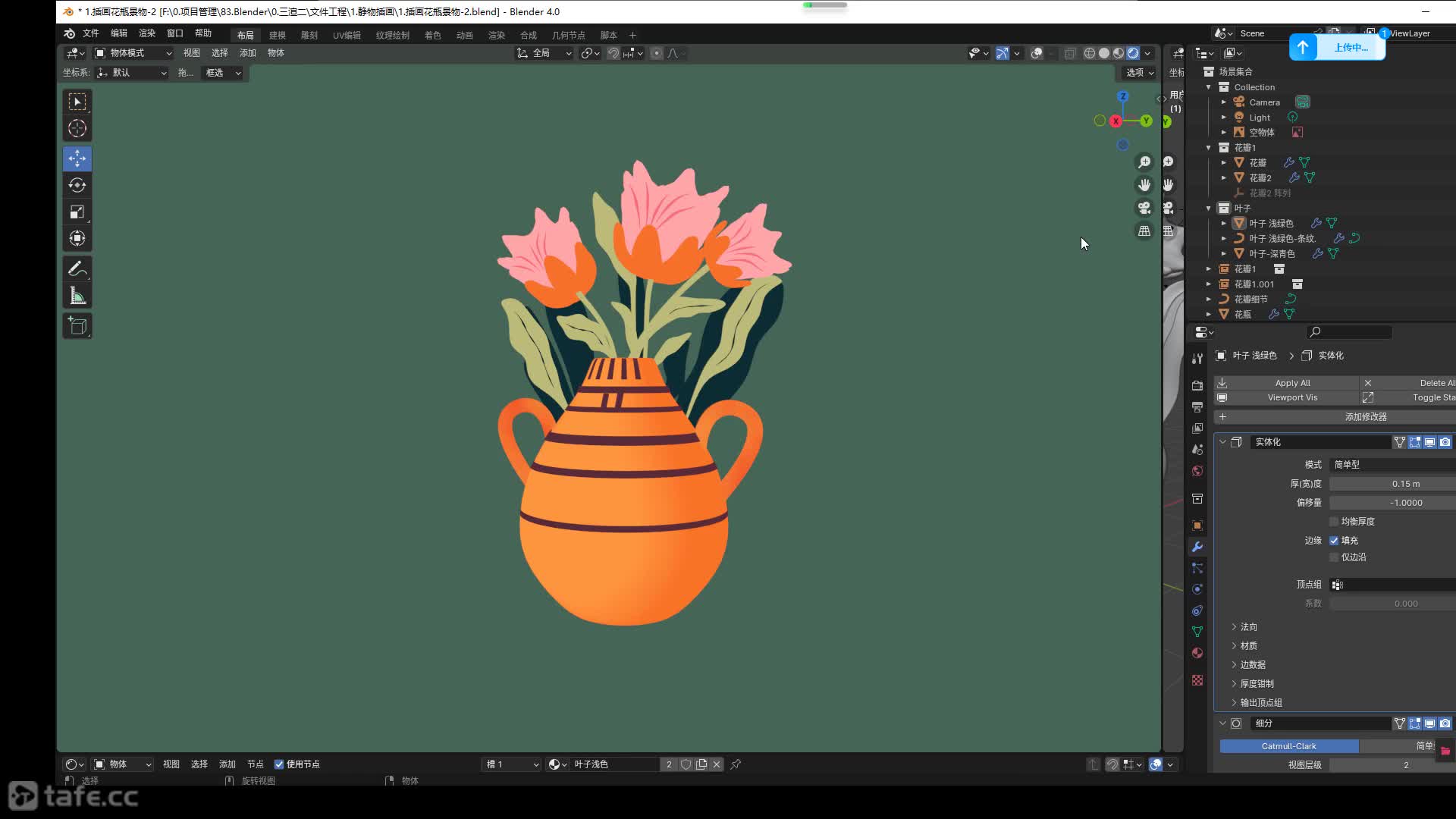Switch to the UV编辑 workspace tab
This screenshot has width=1456, height=819.
click(347, 36)
